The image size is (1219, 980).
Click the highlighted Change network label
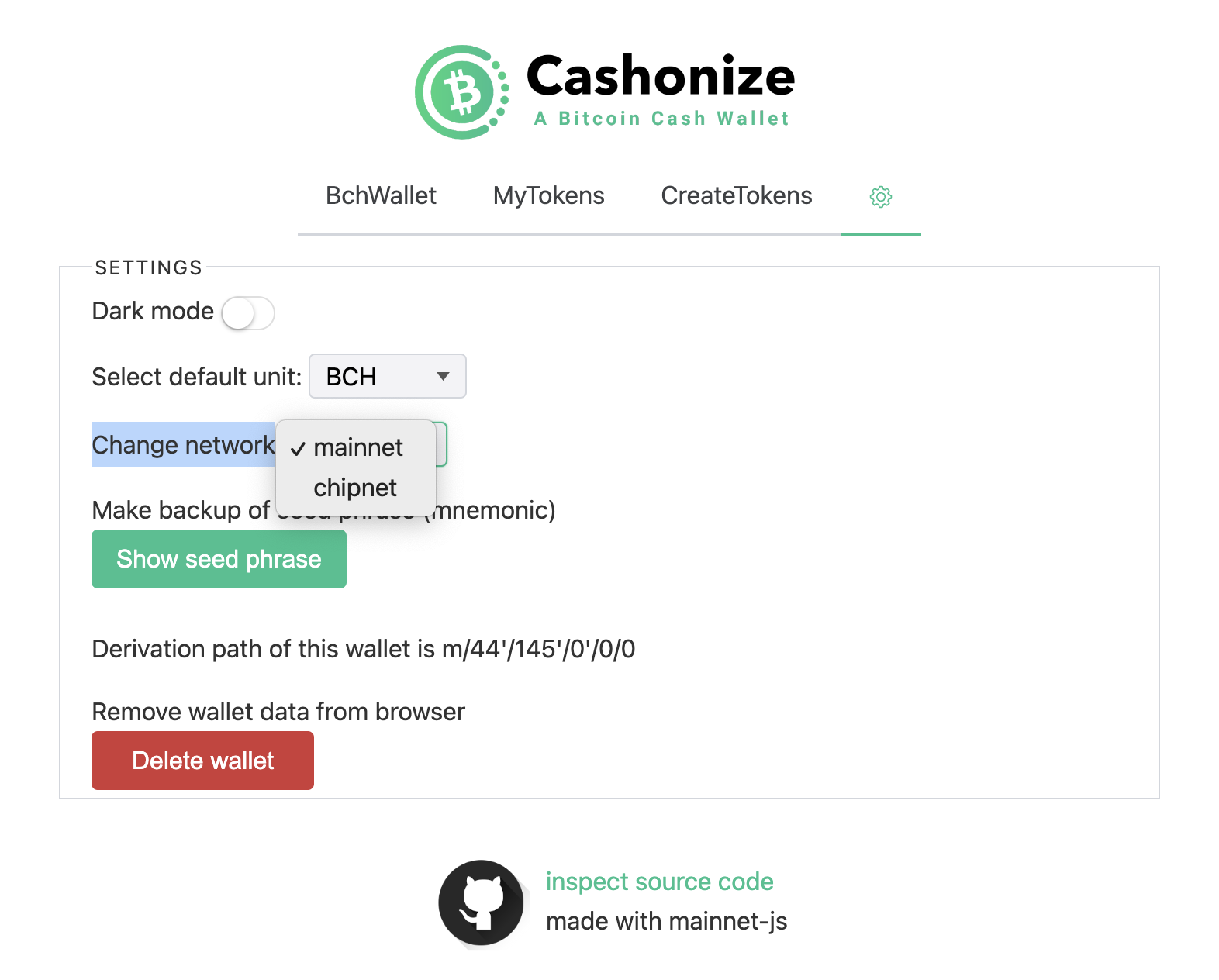click(x=183, y=445)
